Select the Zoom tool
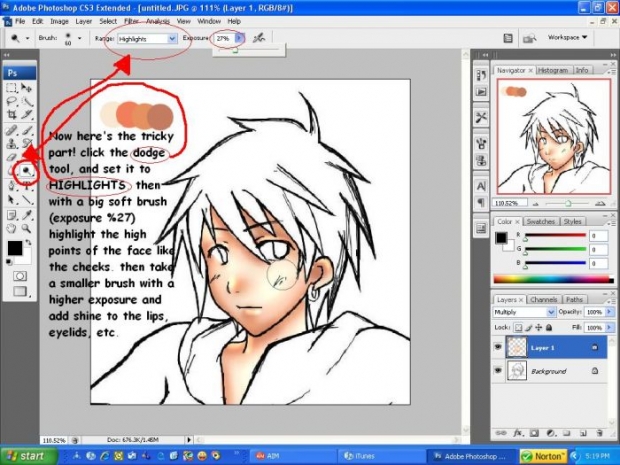 click(26, 229)
